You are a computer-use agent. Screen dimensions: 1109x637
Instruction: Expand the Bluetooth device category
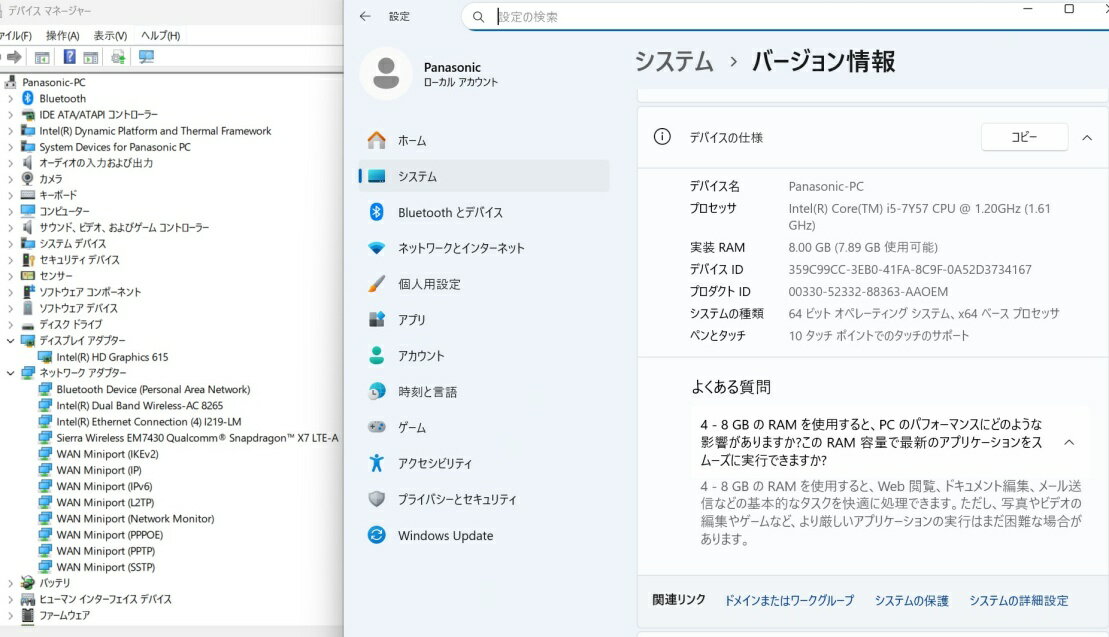tap(11, 99)
